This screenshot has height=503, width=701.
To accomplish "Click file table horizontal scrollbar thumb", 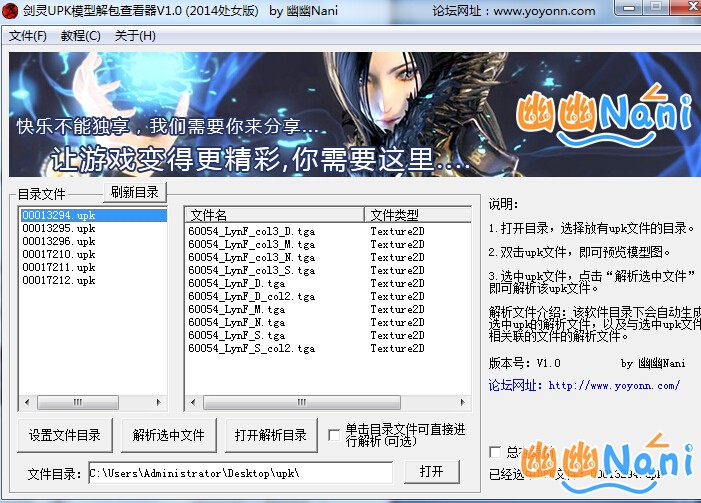I will (x=302, y=402).
